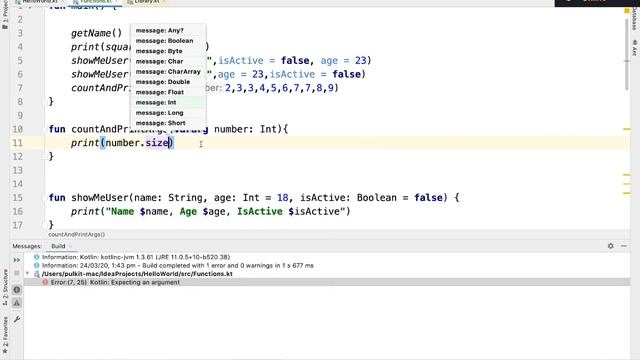Screen dimensions: 640x360
Task: Open the Favorites tool window
Action: (5, 335)
